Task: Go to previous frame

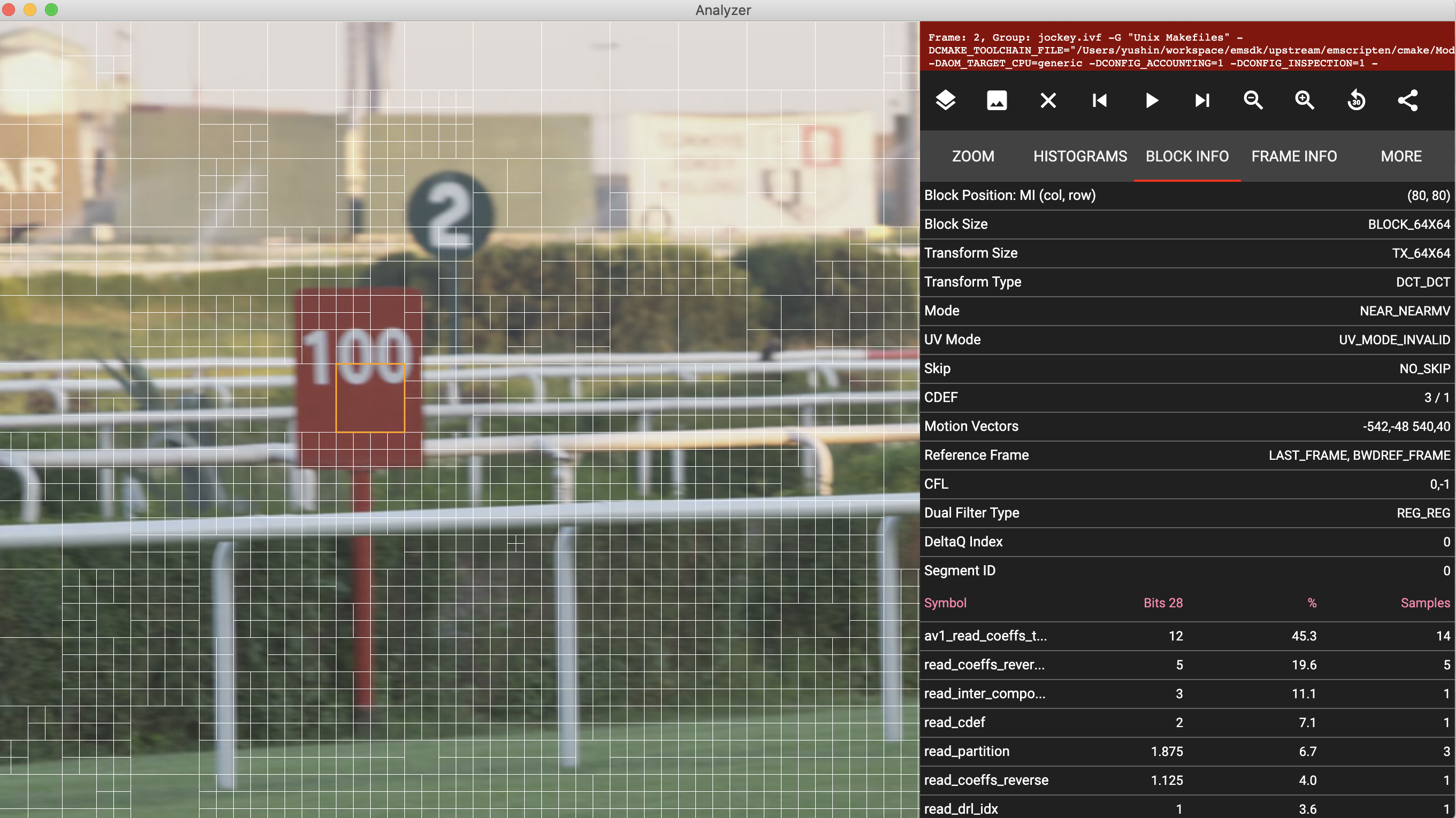Action: click(x=1099, y=101)
